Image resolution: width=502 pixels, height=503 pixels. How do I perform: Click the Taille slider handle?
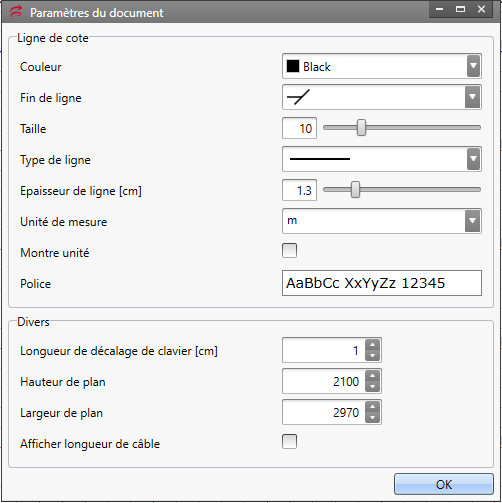tap(361, 128)
